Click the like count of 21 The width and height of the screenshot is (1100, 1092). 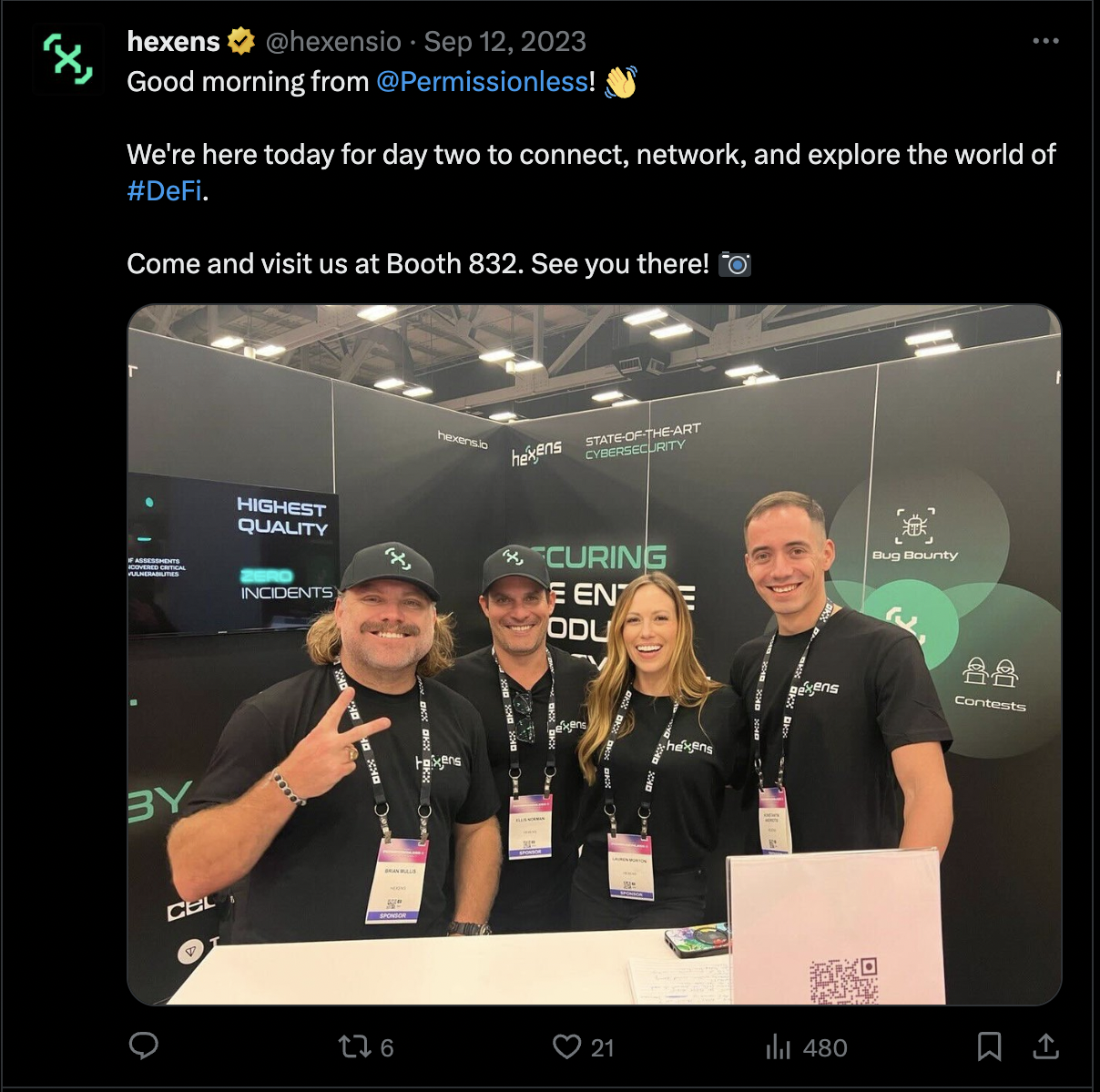tap(602, 1047)
